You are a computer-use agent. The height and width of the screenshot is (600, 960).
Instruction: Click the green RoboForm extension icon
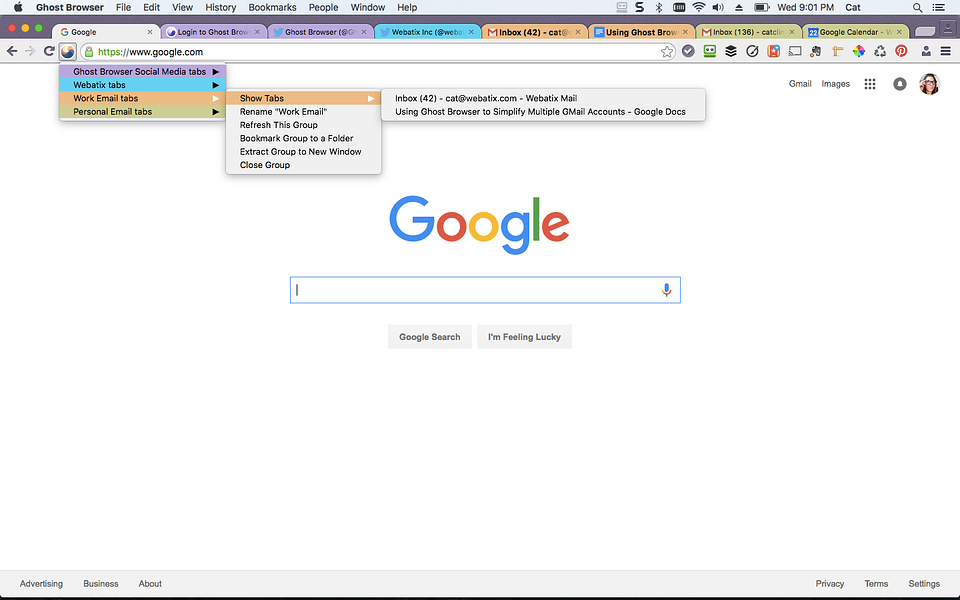[709, 50]
